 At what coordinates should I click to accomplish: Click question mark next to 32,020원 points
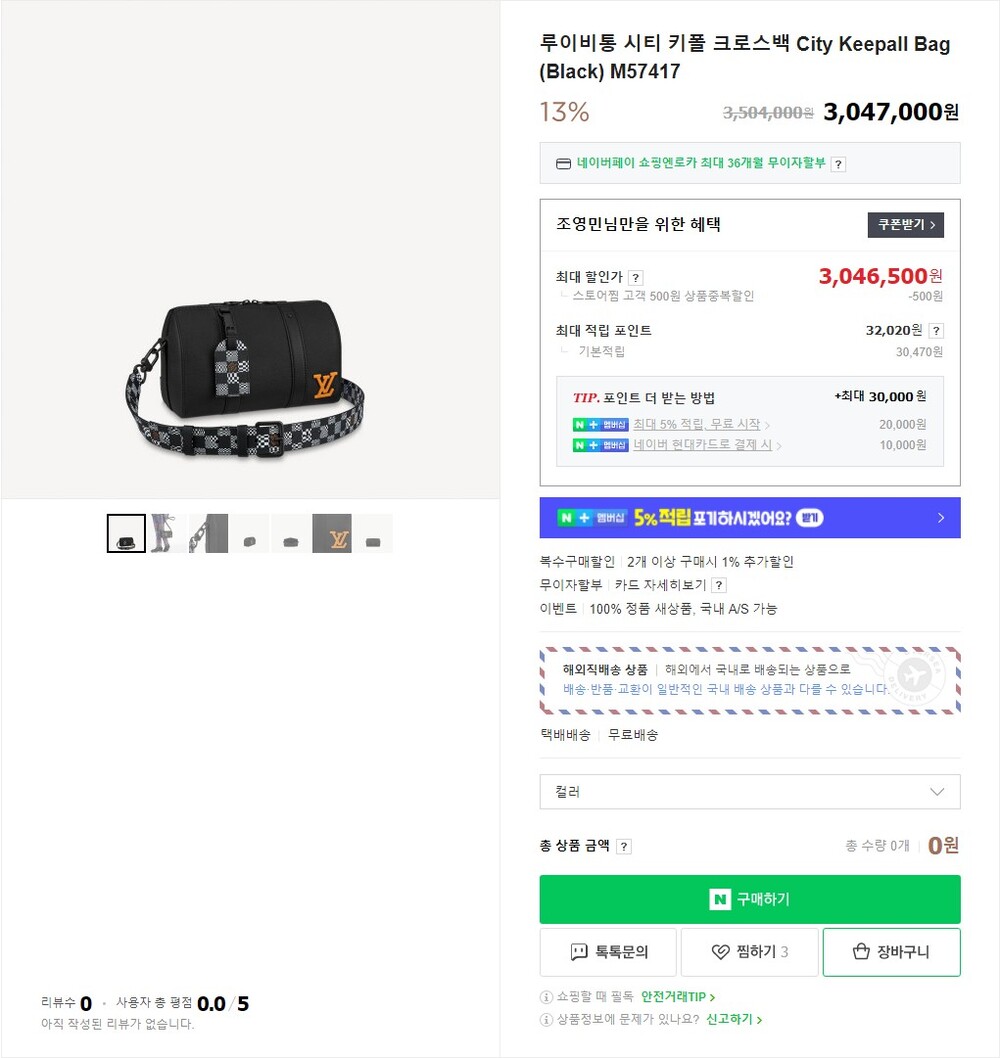[x=936, y=331]
